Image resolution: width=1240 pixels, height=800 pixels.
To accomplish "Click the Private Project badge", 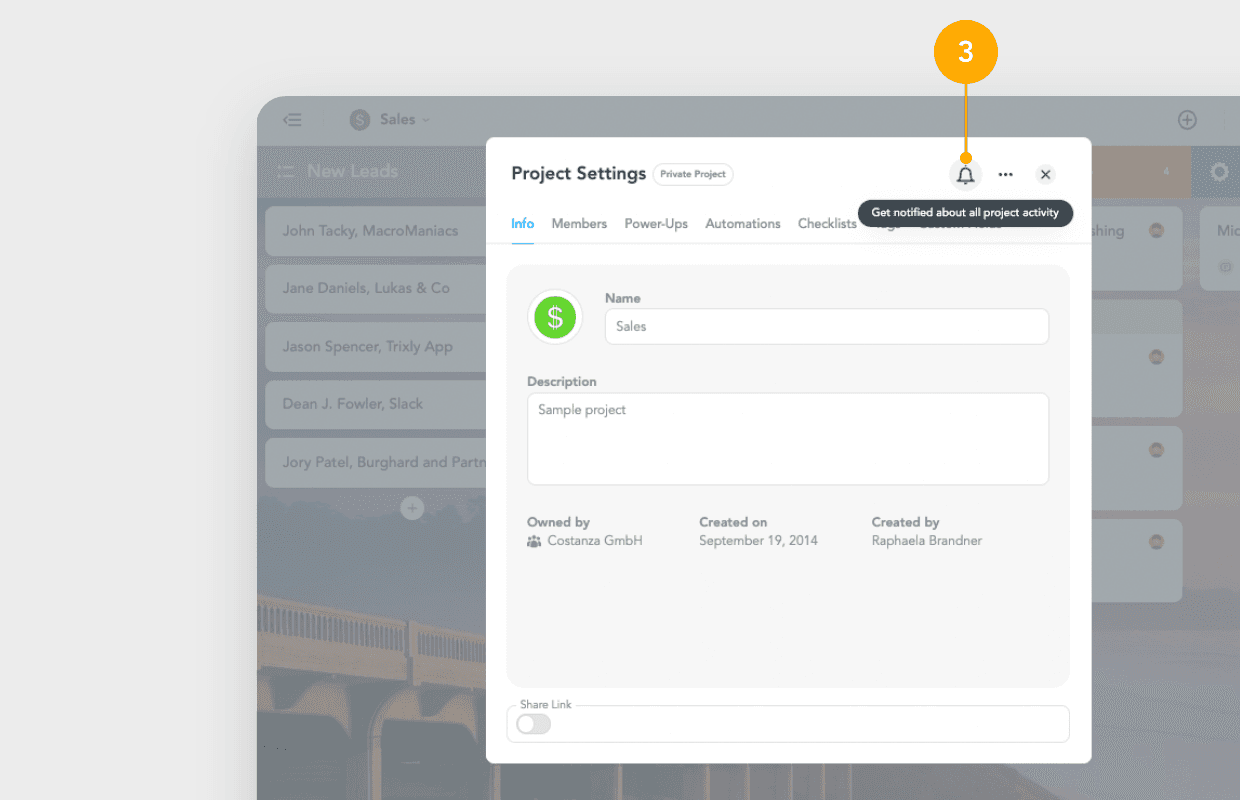I will click(693, 174).
